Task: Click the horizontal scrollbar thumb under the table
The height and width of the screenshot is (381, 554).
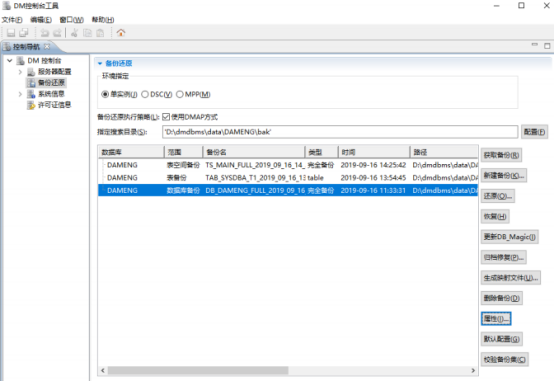Action: click(x=198, y=370)
